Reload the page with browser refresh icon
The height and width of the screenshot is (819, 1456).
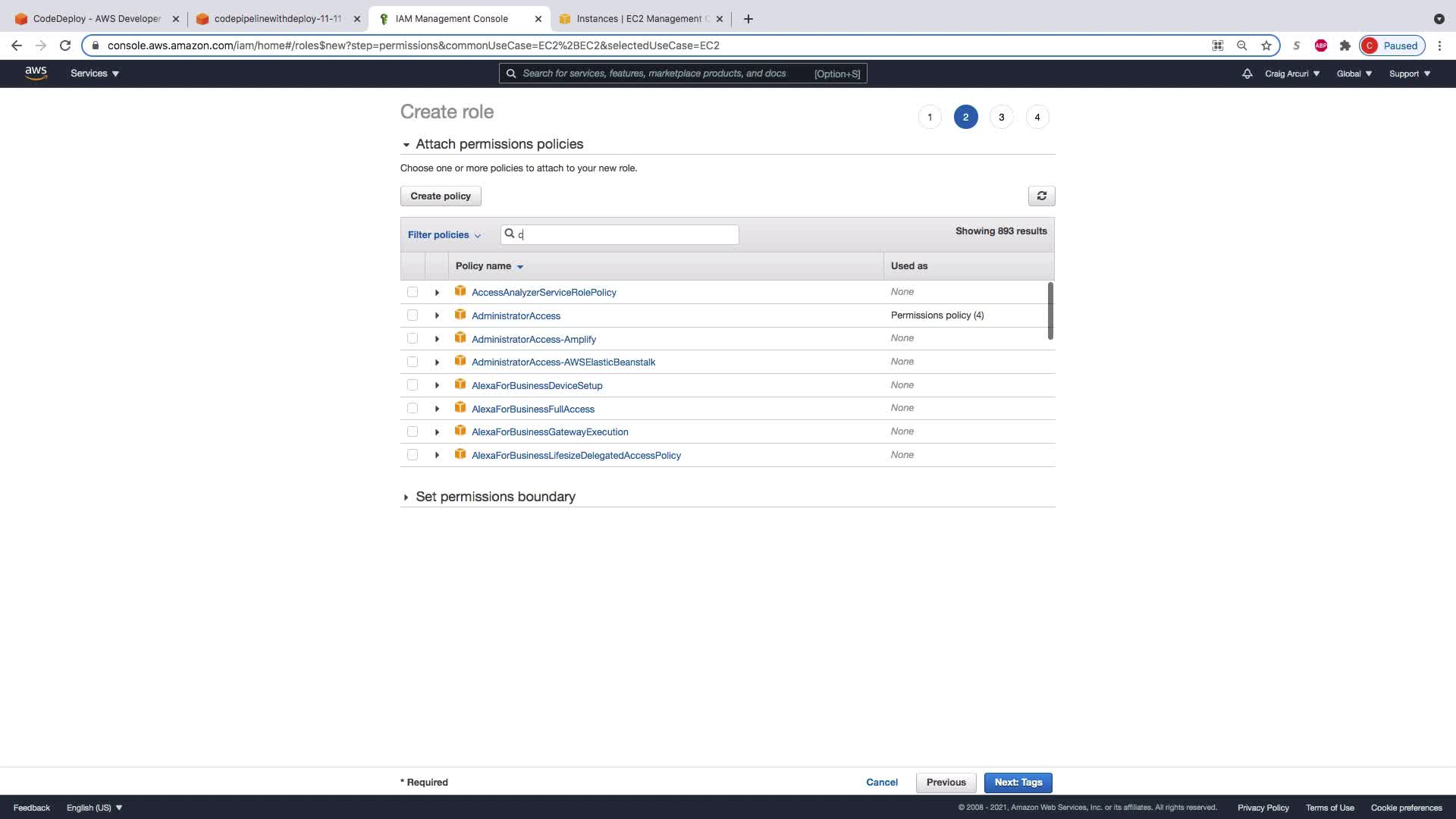coord(65,45)
